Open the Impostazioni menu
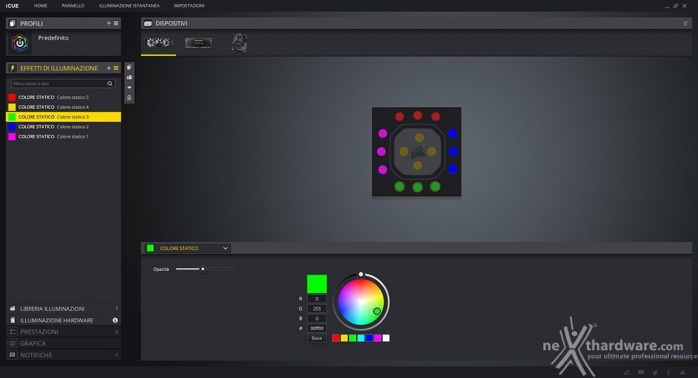Image resolution: width=698 pixels, height=378 pixels. [189, 6]
